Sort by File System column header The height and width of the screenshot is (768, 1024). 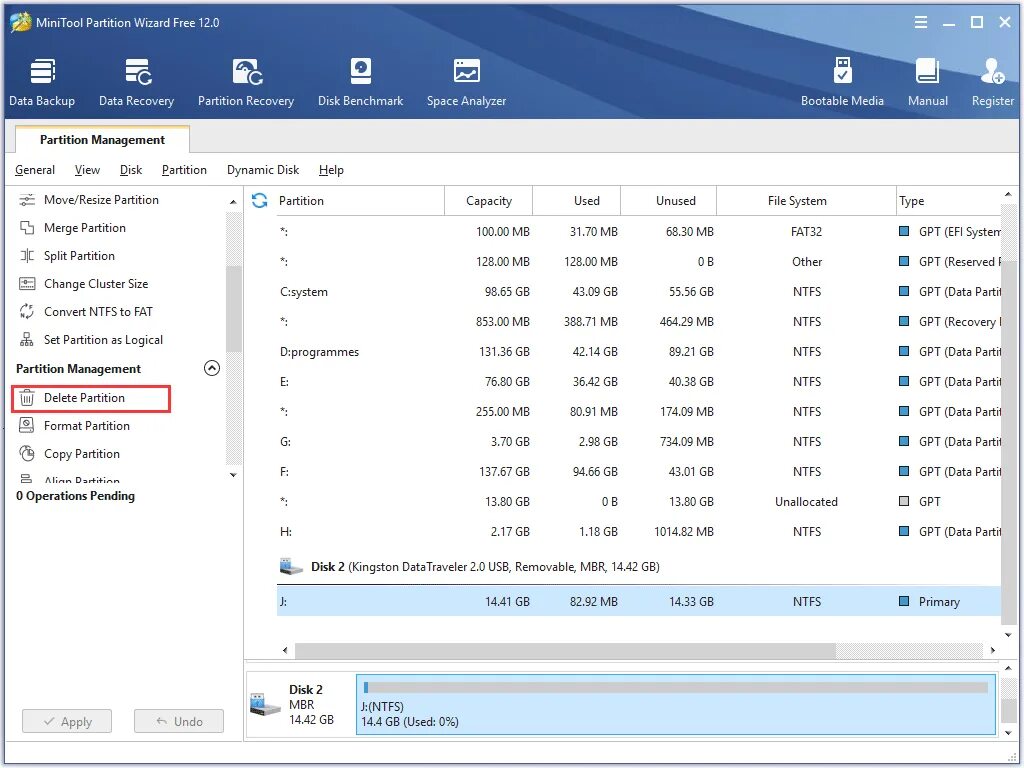coord(807,200)
